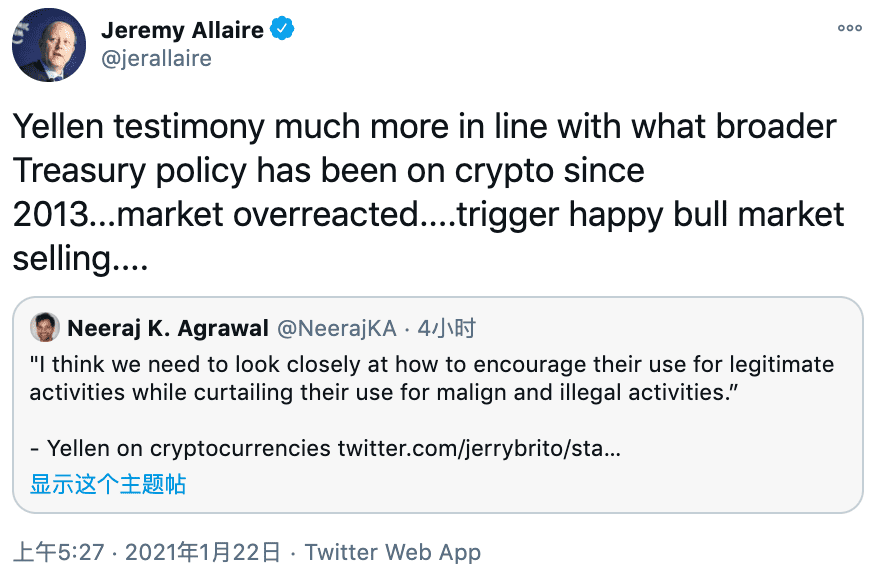The height and width of the screenshot is (578, 876).
Task: Click the quoted tweet's 4小时 timestamp
Action: [446, 328]
